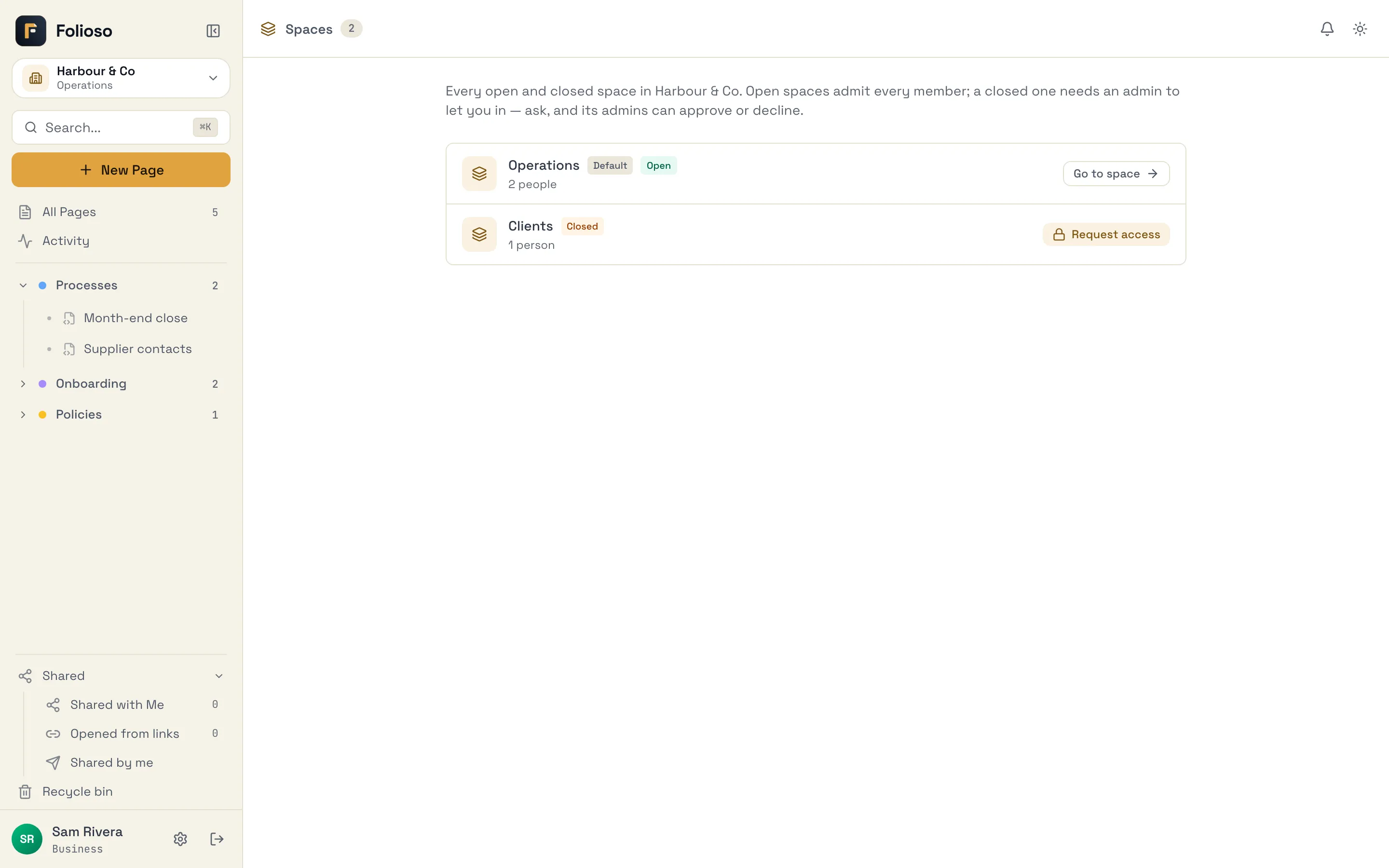Image resolution: width=1389 pixels, height=868 pixels.
Task: Click the Spaces layers icon in header
Action: [268, 29]
